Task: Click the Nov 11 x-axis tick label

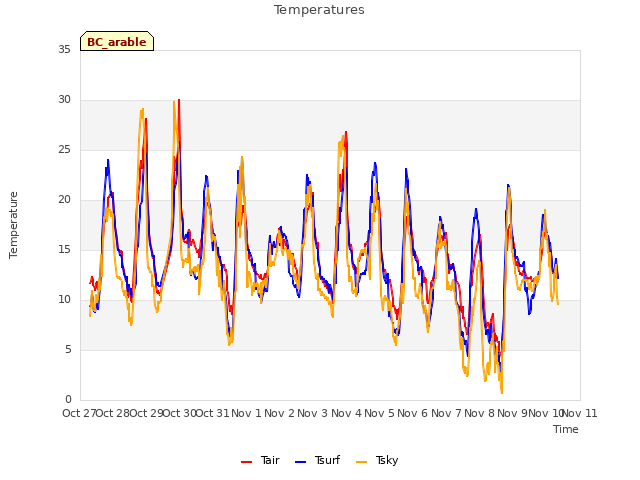Action: coord(580,413)
